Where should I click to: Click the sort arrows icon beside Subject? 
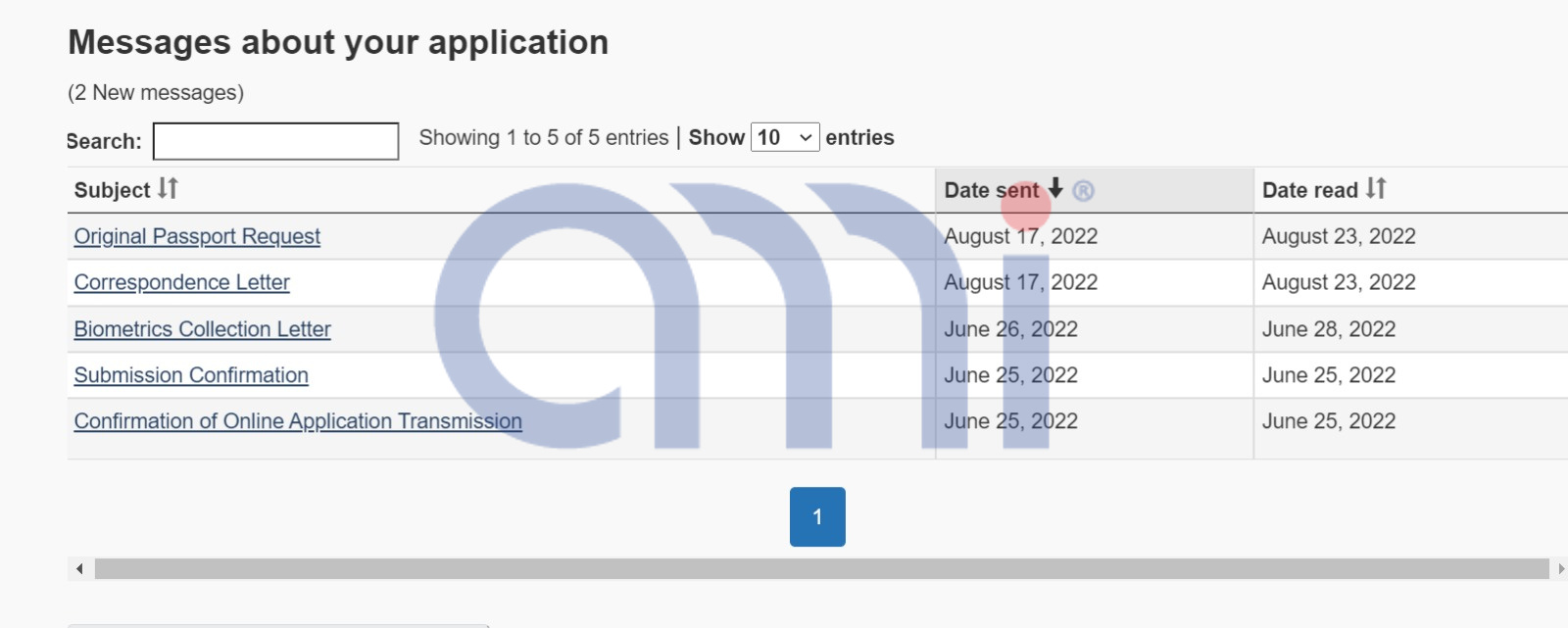click(168, 188)
